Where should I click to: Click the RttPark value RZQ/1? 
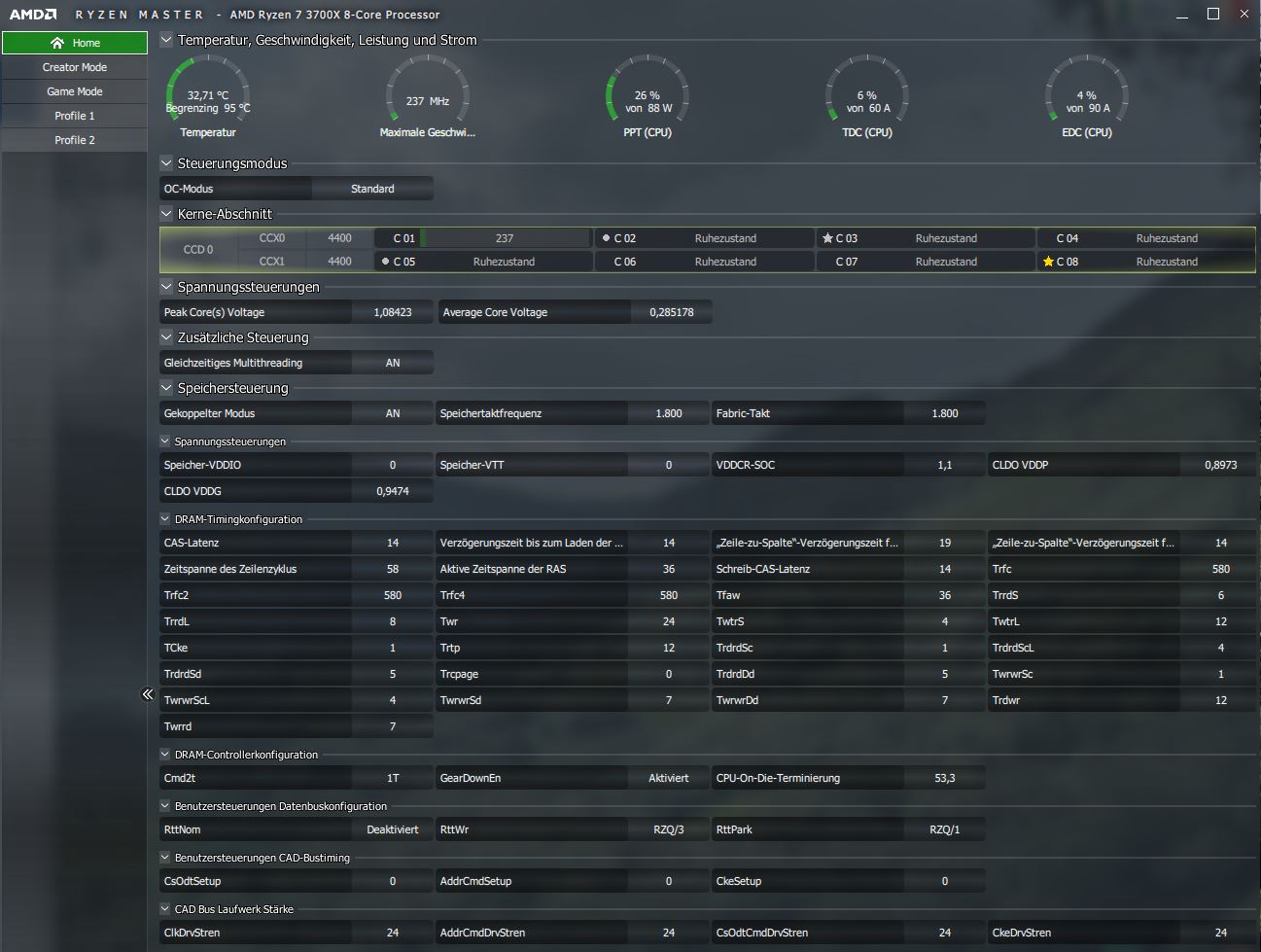click(945, 829)
